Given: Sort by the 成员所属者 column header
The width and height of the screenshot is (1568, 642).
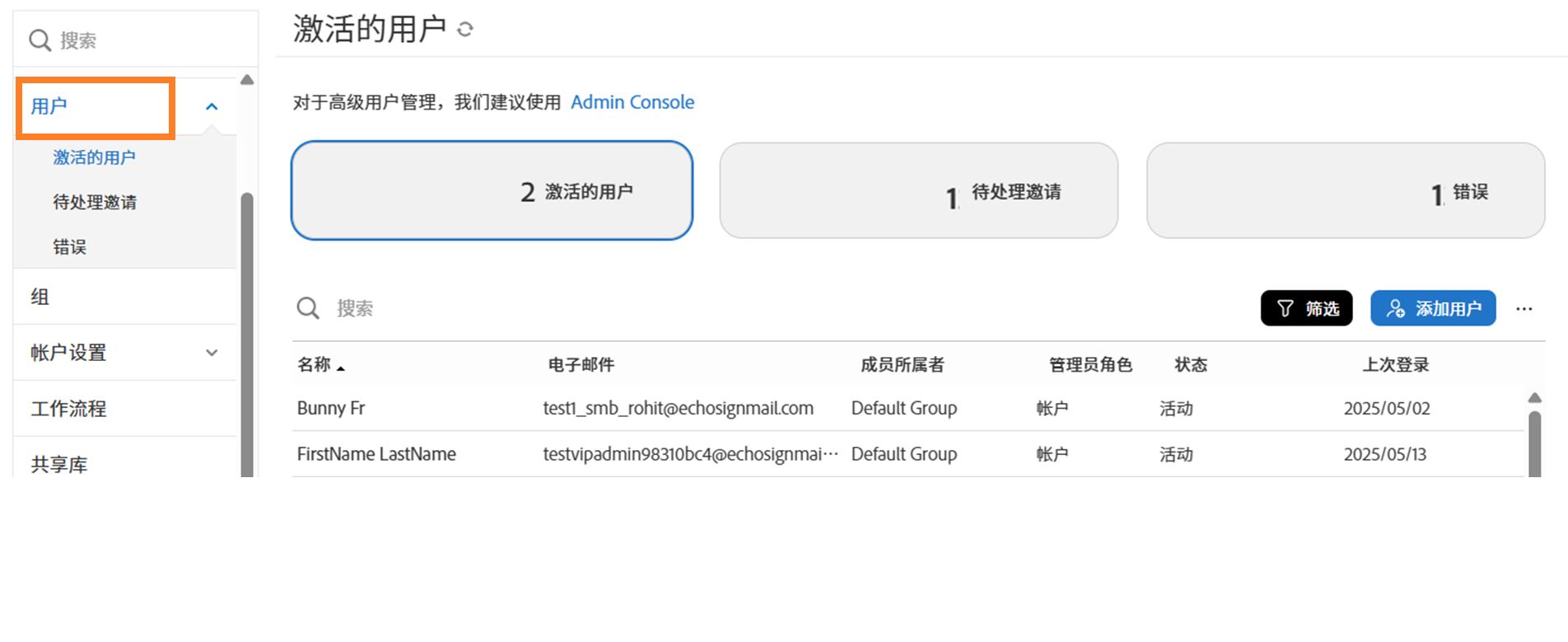Looking at the screenshot, I should pyautogui.click(x=903, y=364).
